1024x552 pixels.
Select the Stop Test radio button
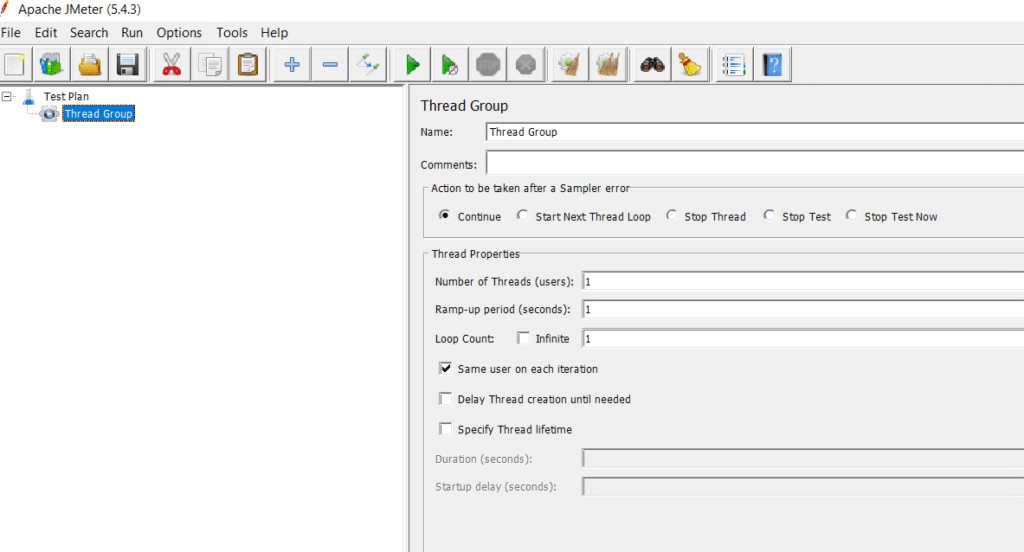click(x=769, y=216)
